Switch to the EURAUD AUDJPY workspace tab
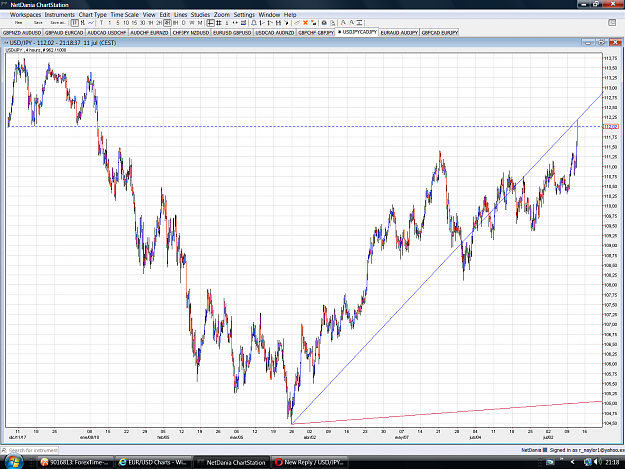Screen dimensions: 625x469 click(x=399, y=33)
